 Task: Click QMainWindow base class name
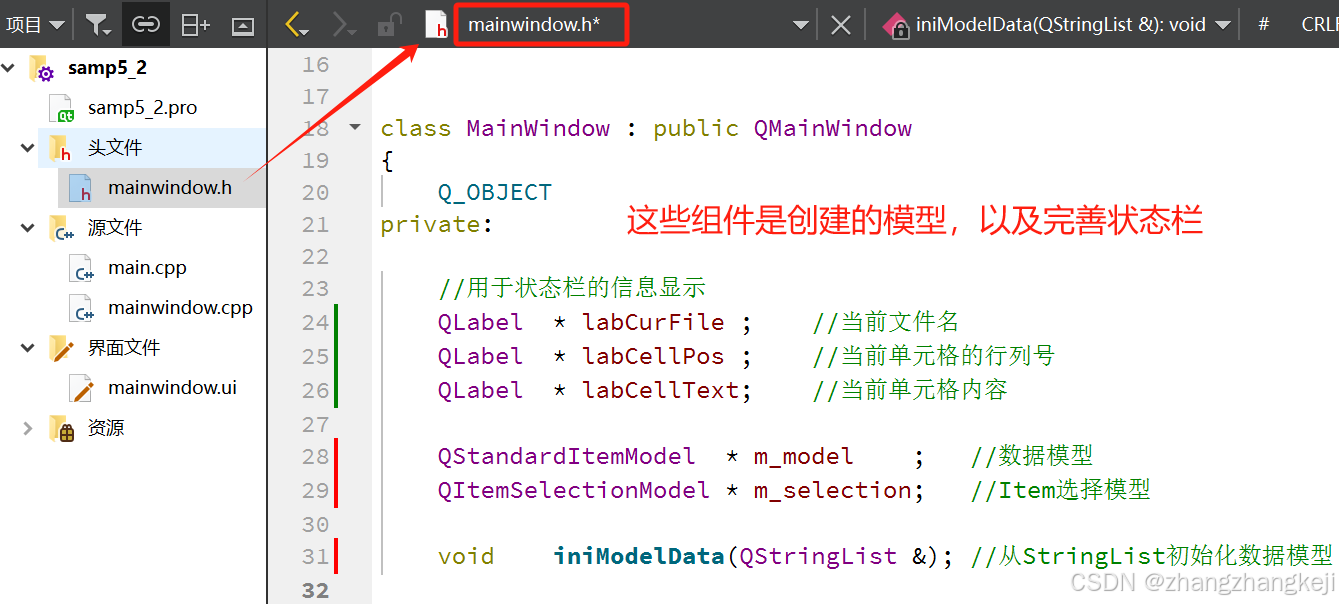point(832,128)
